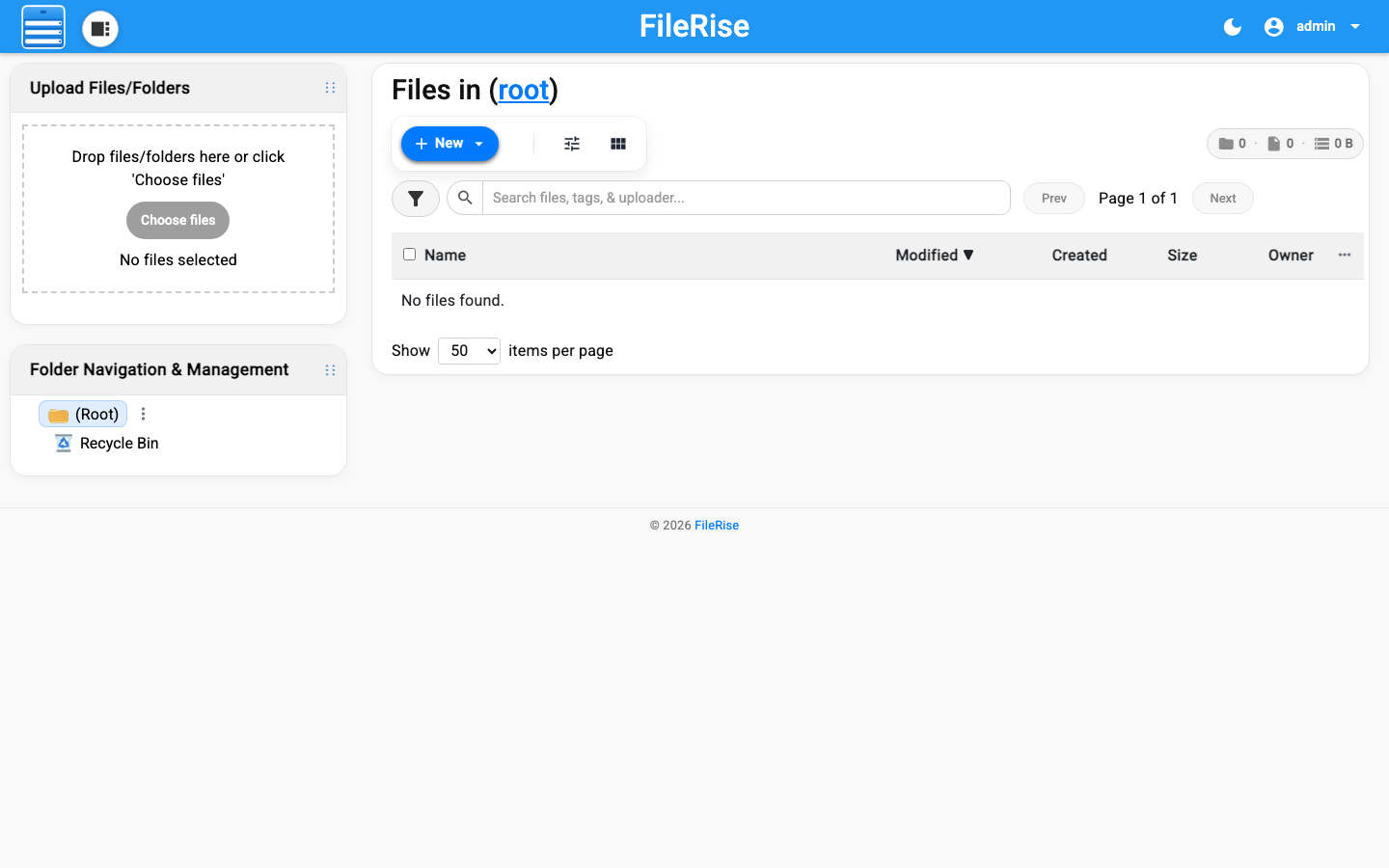Tick the select-all checkbox beside Name

coord(410,255)
